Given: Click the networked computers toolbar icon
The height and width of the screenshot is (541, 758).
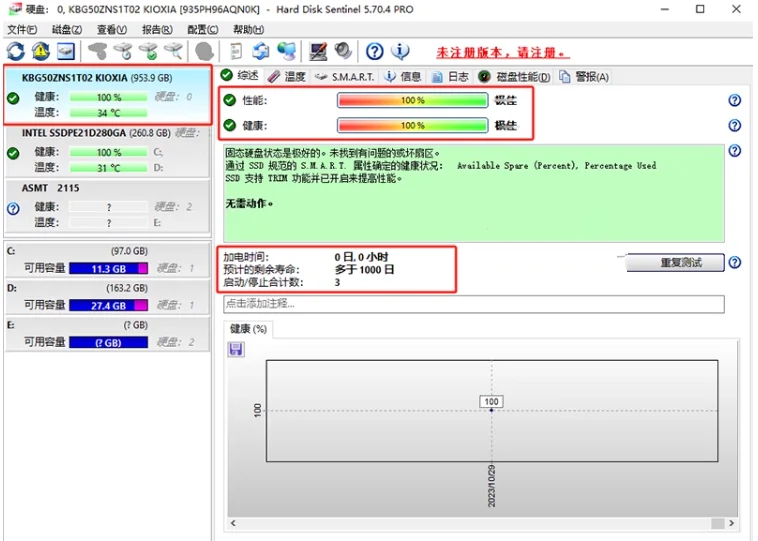Looking at the screenshot, I should pyautogui.click(x=287, y=51).
